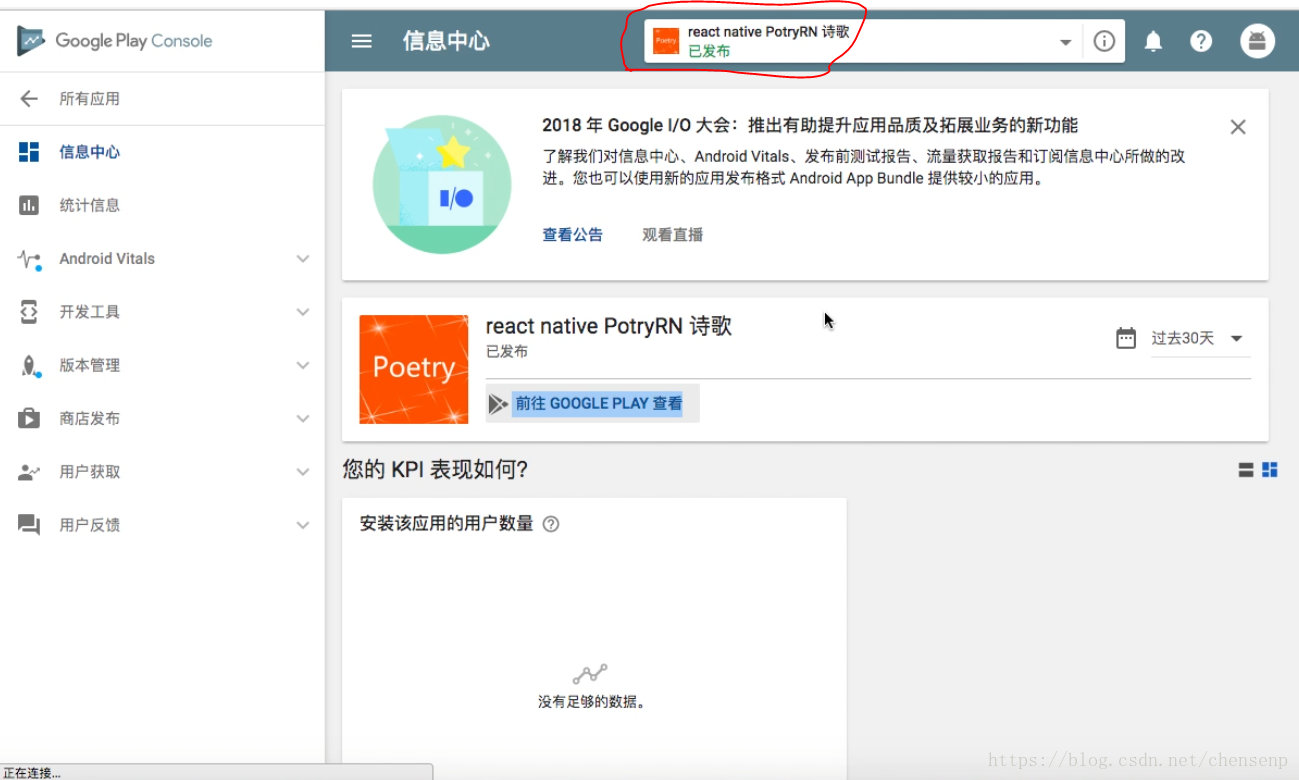
Task: Click the calendar icon beside 过去30天
Action: 1126,338
